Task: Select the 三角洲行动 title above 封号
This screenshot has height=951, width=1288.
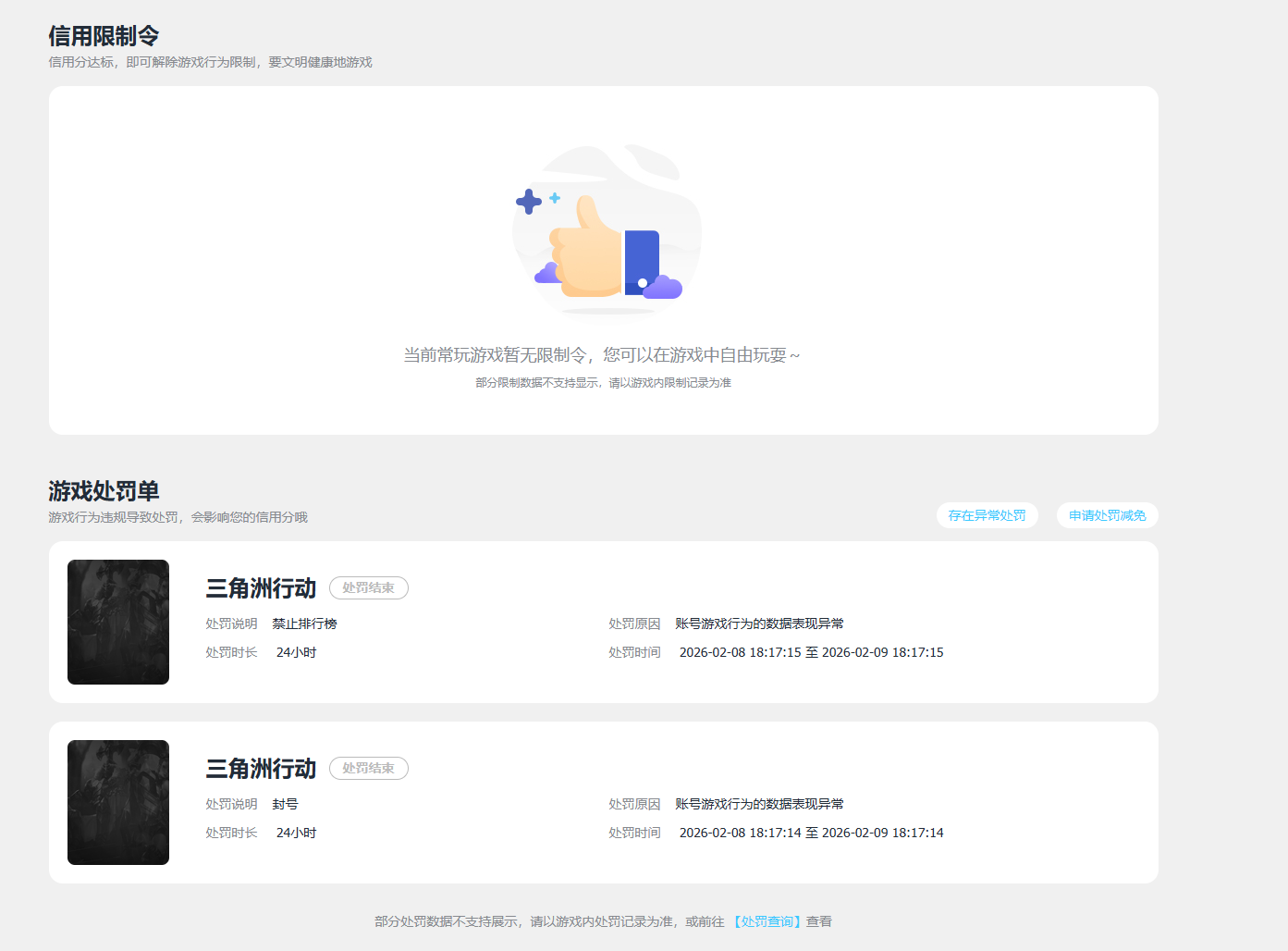Action: (261, 768)
